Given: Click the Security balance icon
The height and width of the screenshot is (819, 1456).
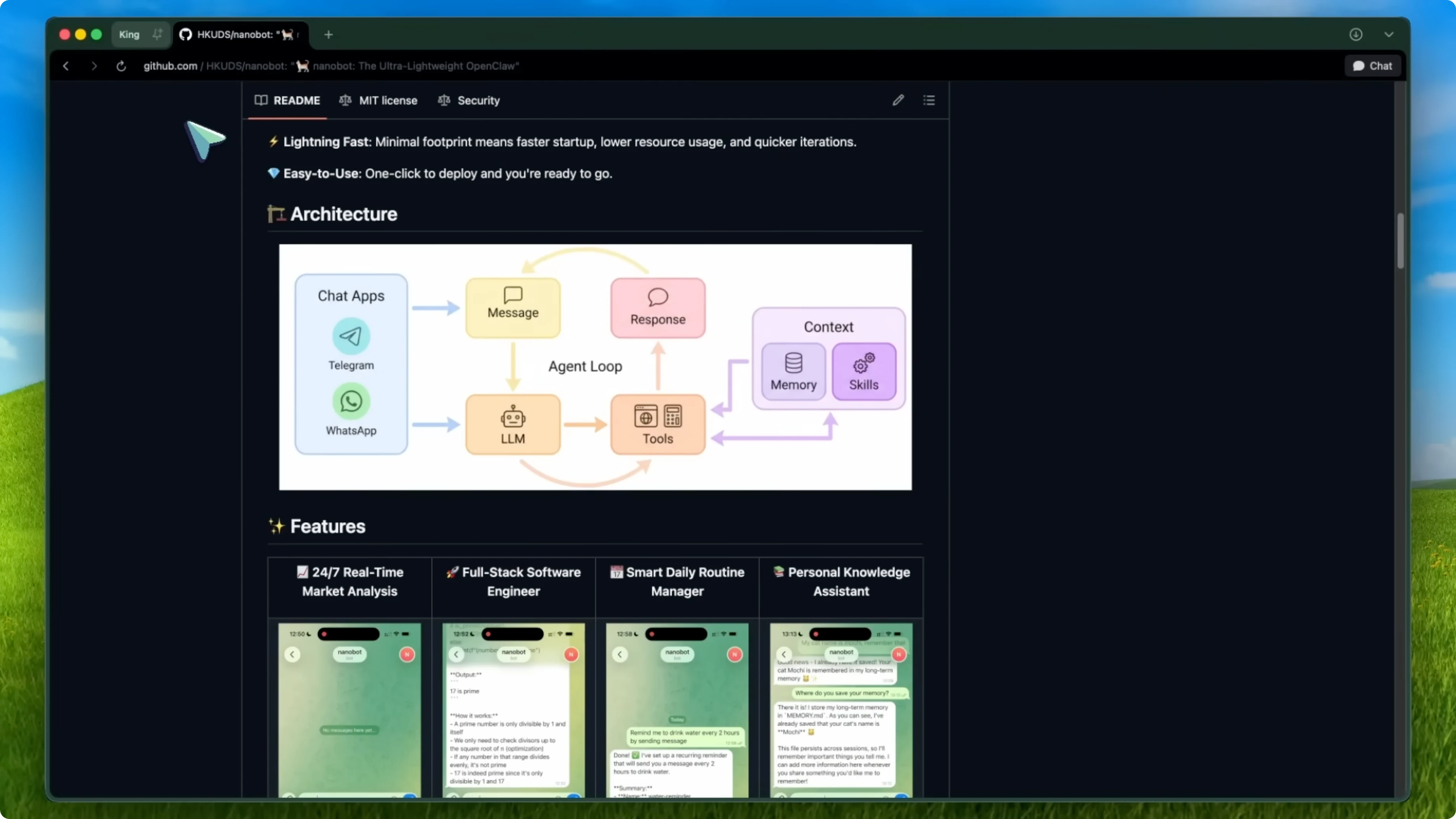Looking at the screenshot, I should [x=444, y=100].
